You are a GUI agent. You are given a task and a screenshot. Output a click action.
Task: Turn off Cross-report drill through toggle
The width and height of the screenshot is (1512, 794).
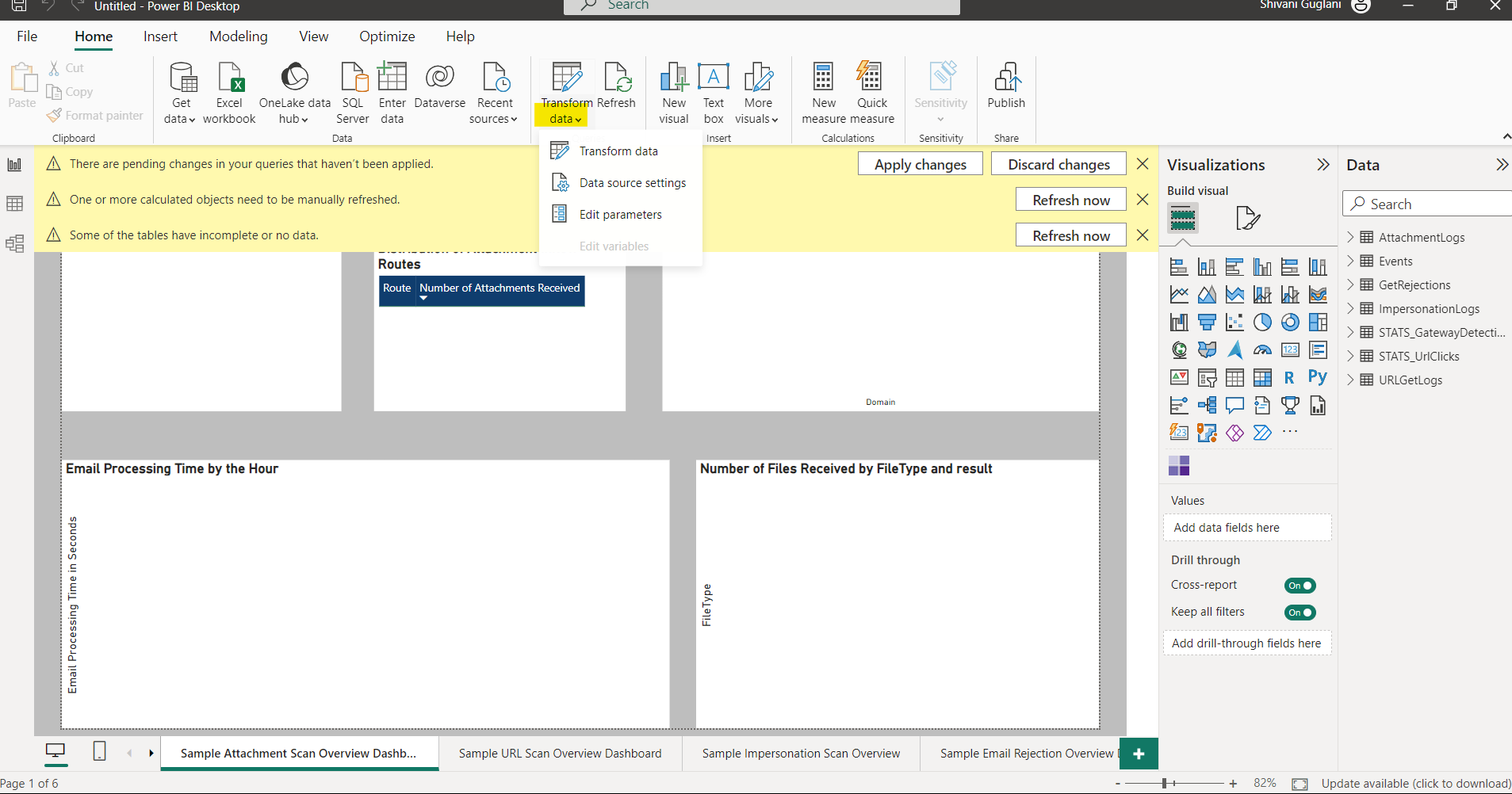coord(1300,586)
